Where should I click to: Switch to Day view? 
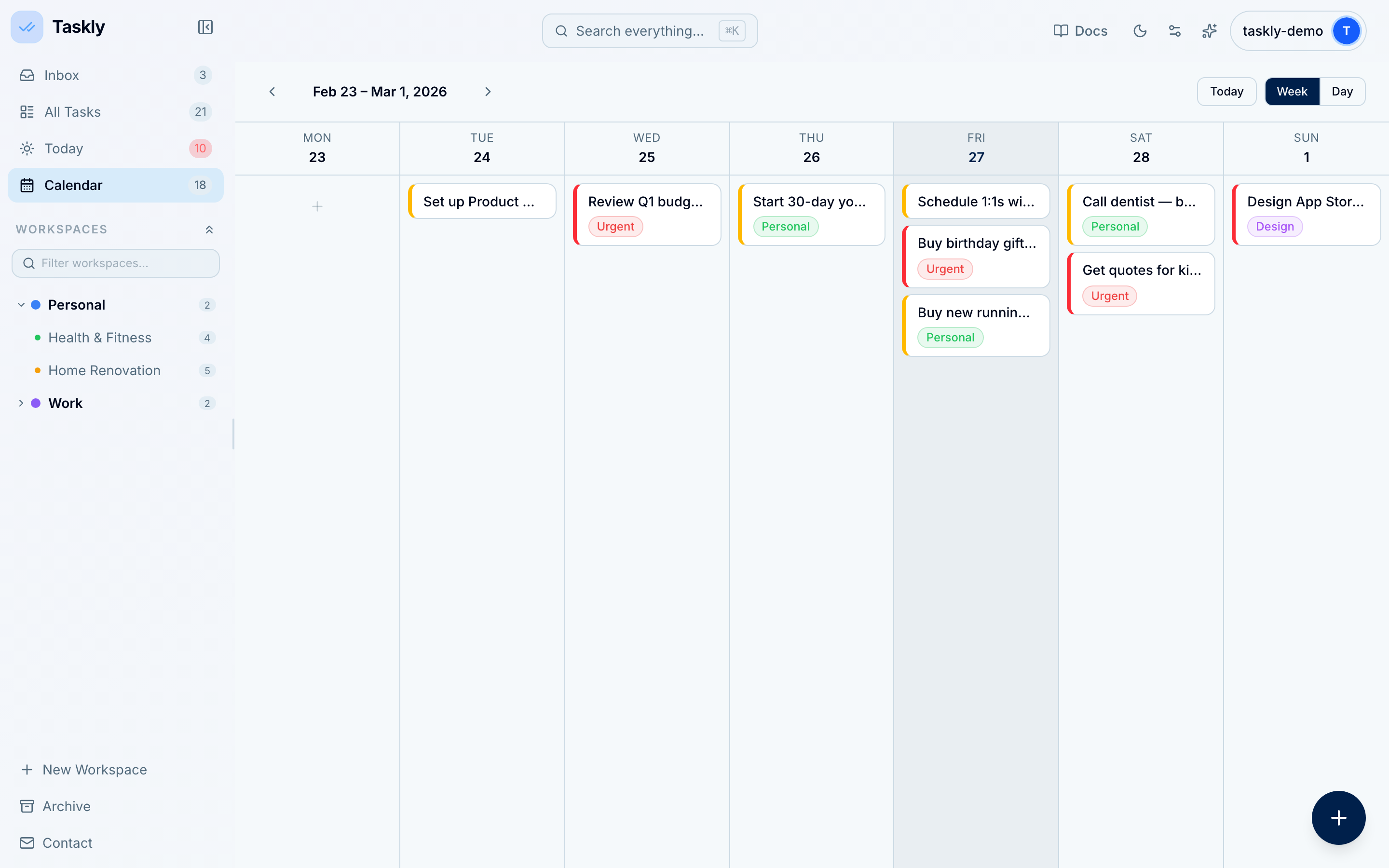[x=1342, y=92]
